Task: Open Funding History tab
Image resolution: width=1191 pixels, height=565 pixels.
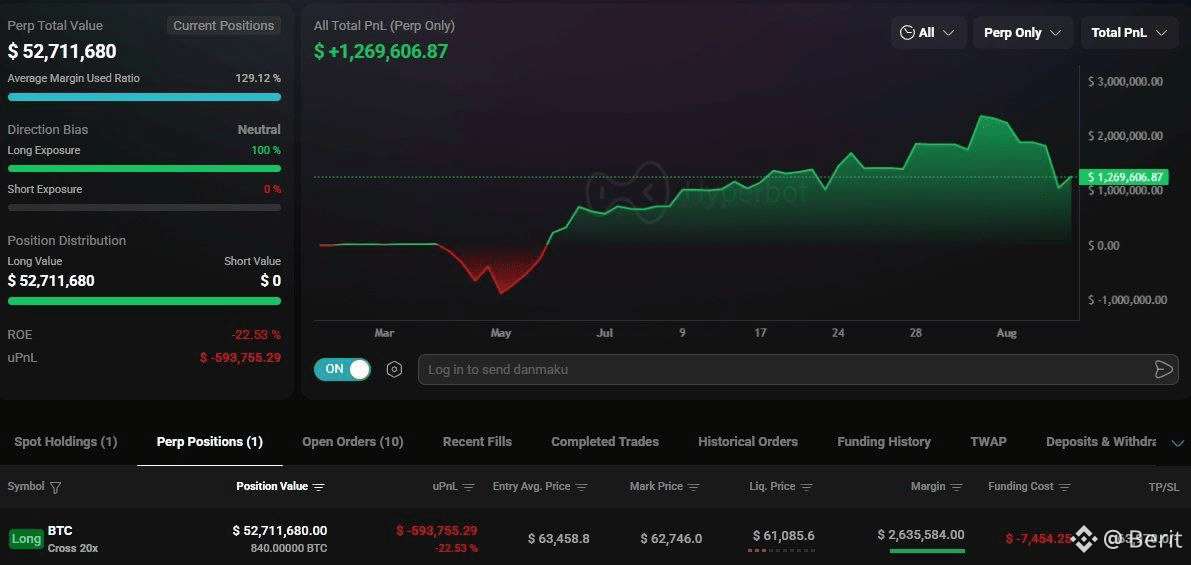Action: click(883, 441)
